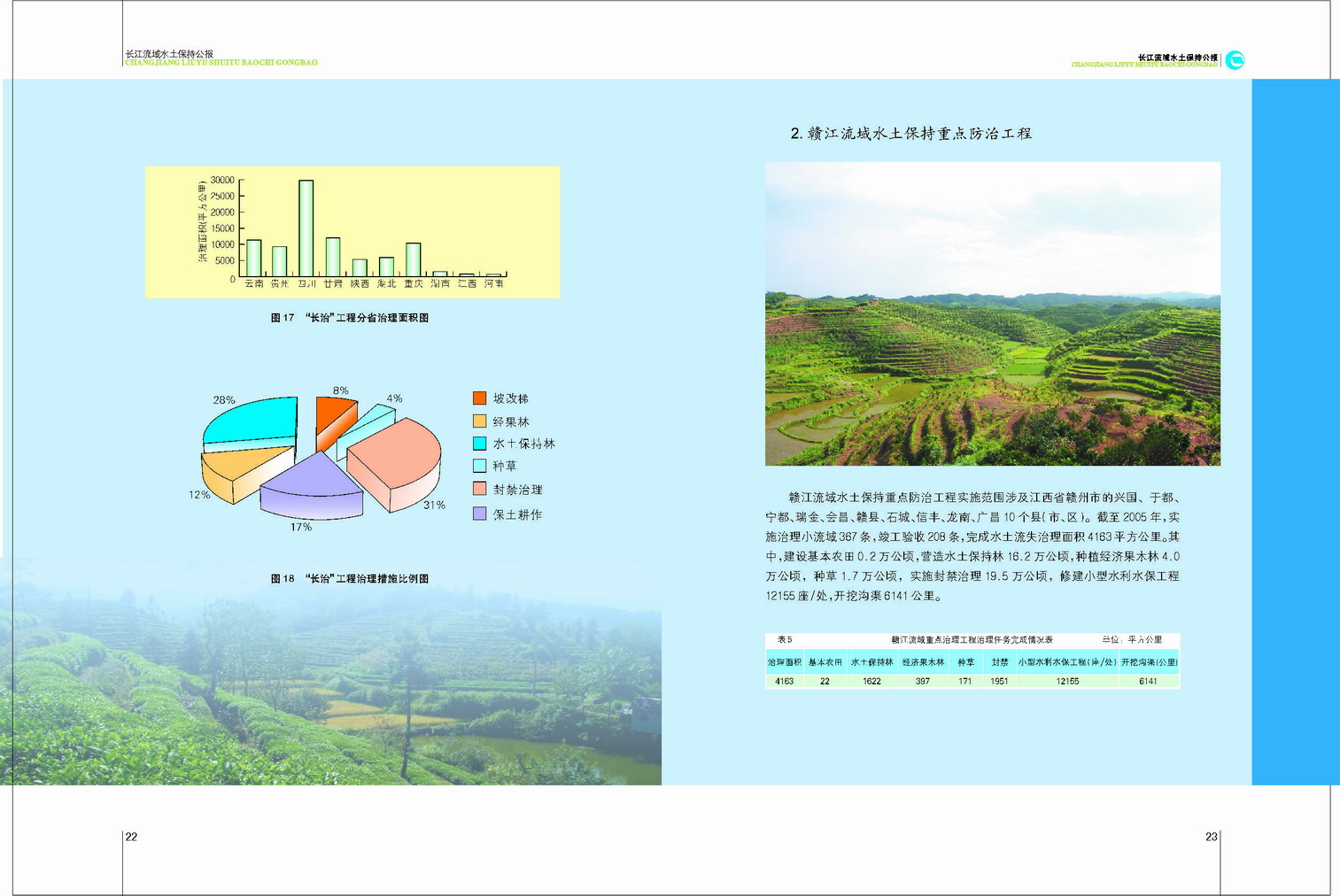Click the tallest bar for 四川
This screenshot has width=1340, height=896.
pyautogui.click(x=306, y=228)
